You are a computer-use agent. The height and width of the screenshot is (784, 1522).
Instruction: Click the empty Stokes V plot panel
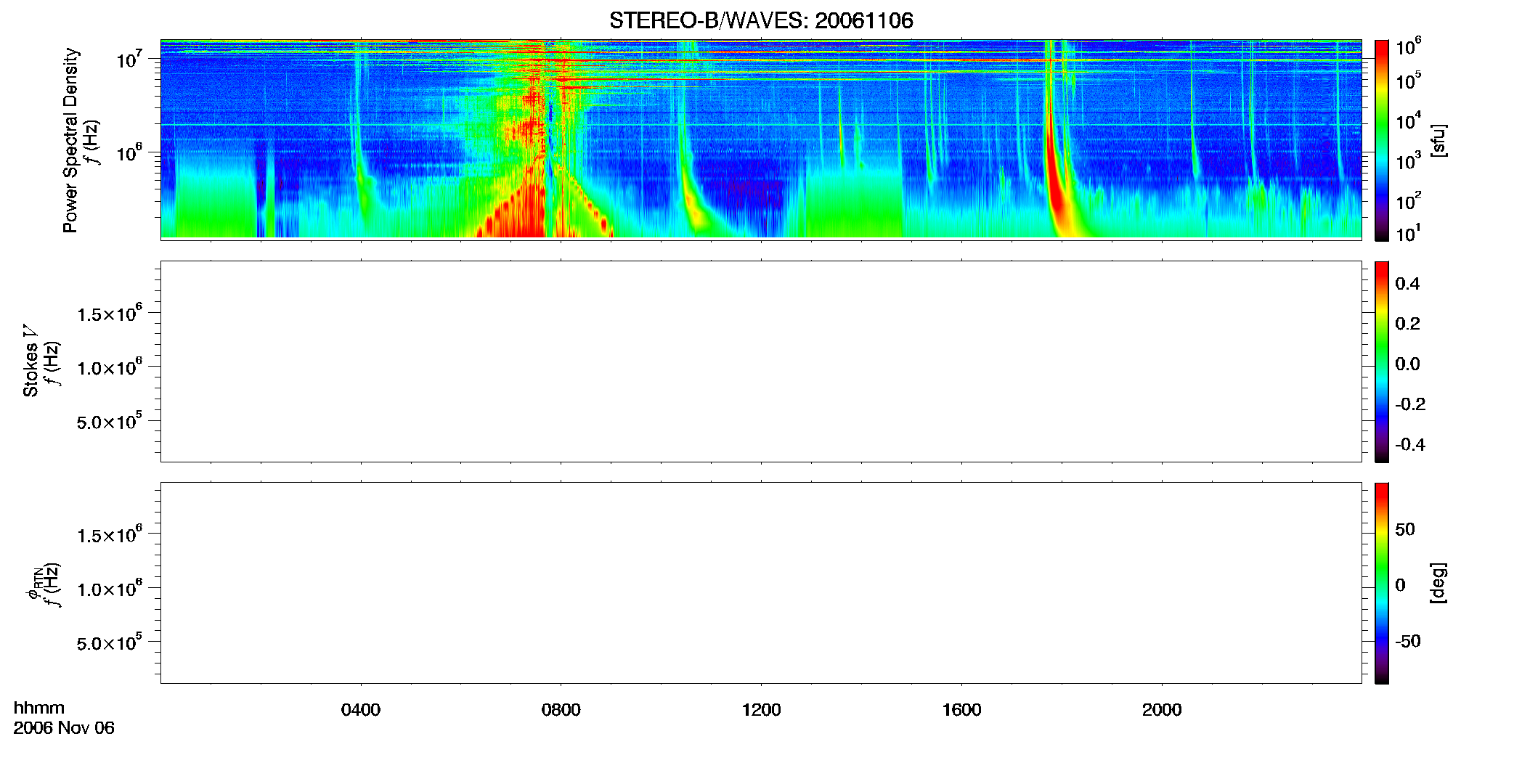point(761,362)
